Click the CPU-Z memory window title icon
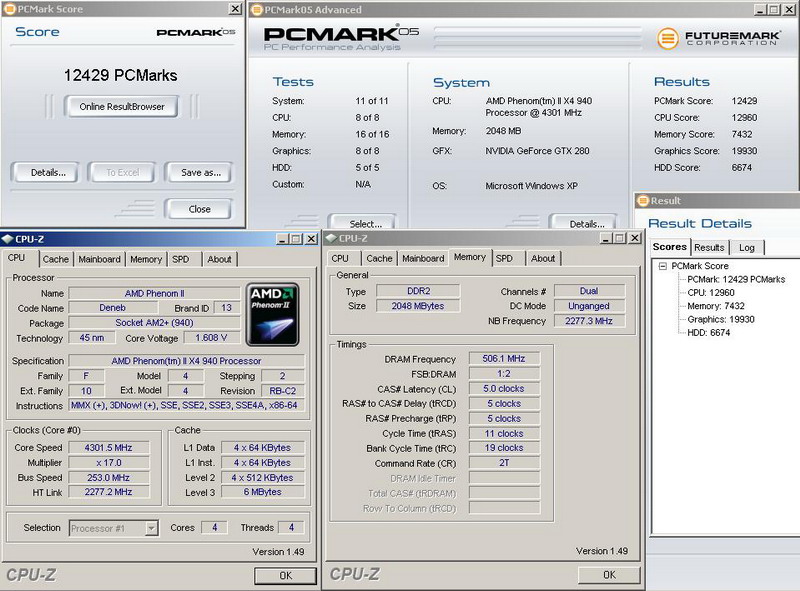800x591 pixels. point(331,238)
